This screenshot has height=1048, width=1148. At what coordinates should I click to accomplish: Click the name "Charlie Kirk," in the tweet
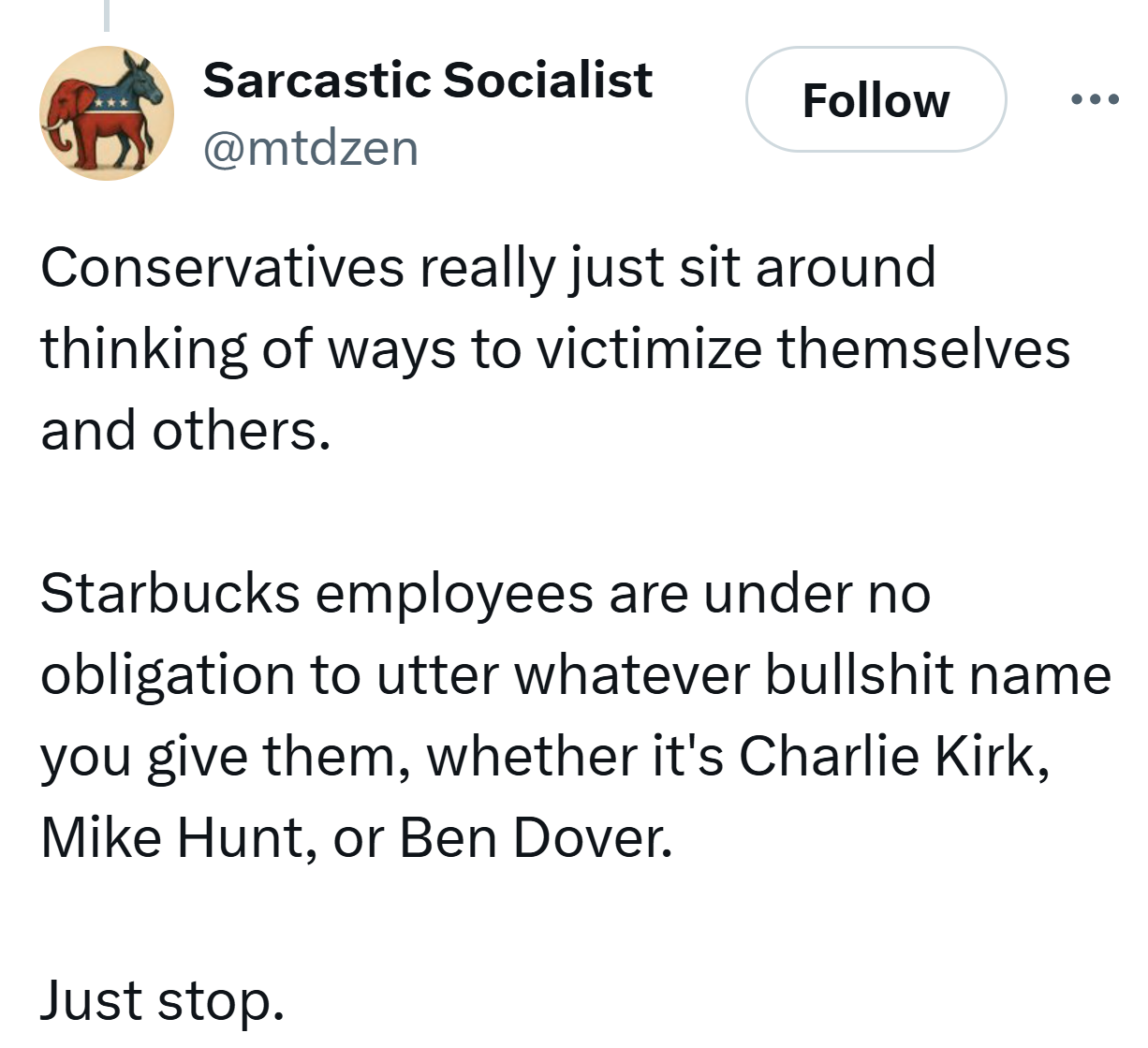click(893, 755)
